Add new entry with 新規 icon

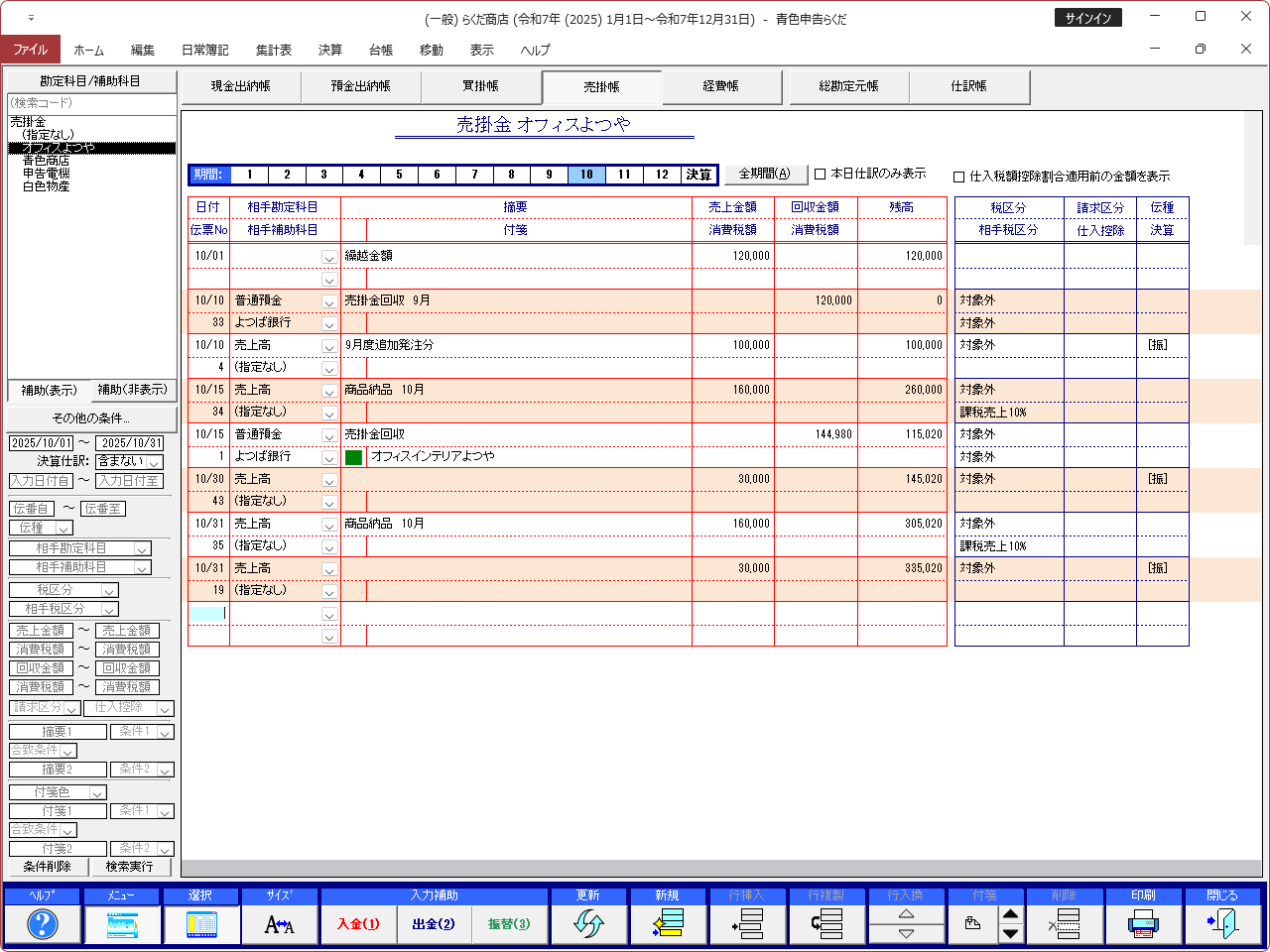coord(668,924)
